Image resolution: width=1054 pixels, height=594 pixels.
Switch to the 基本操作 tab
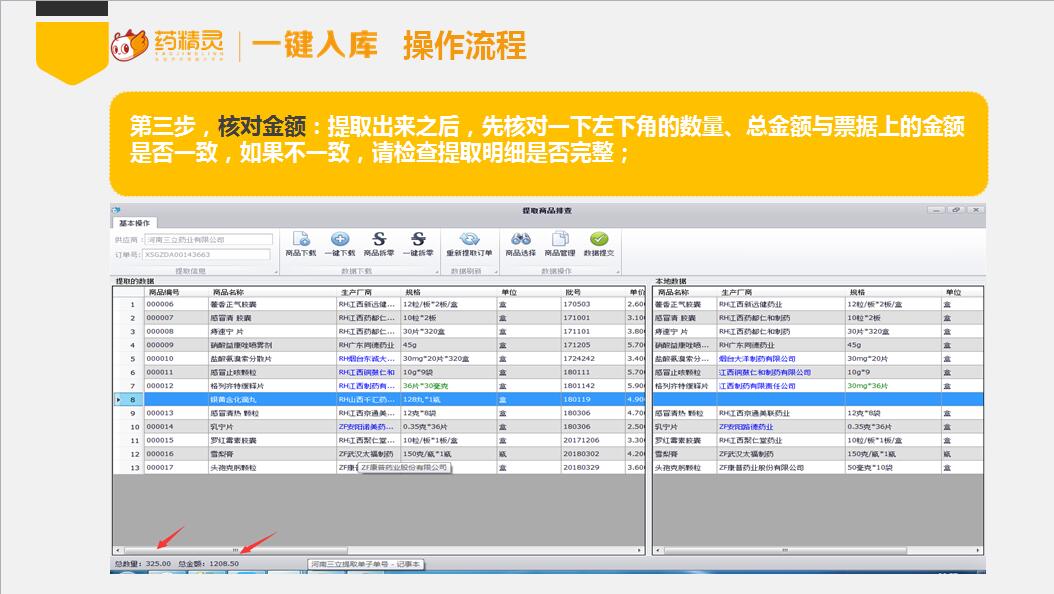[133, 223]
